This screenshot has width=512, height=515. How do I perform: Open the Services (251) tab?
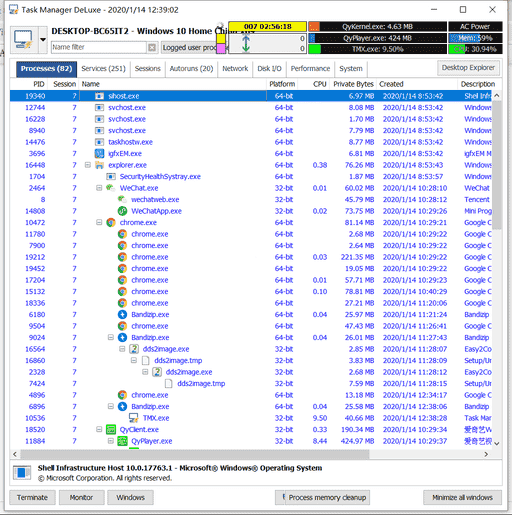pyautogui.click(x=103, y=69)
